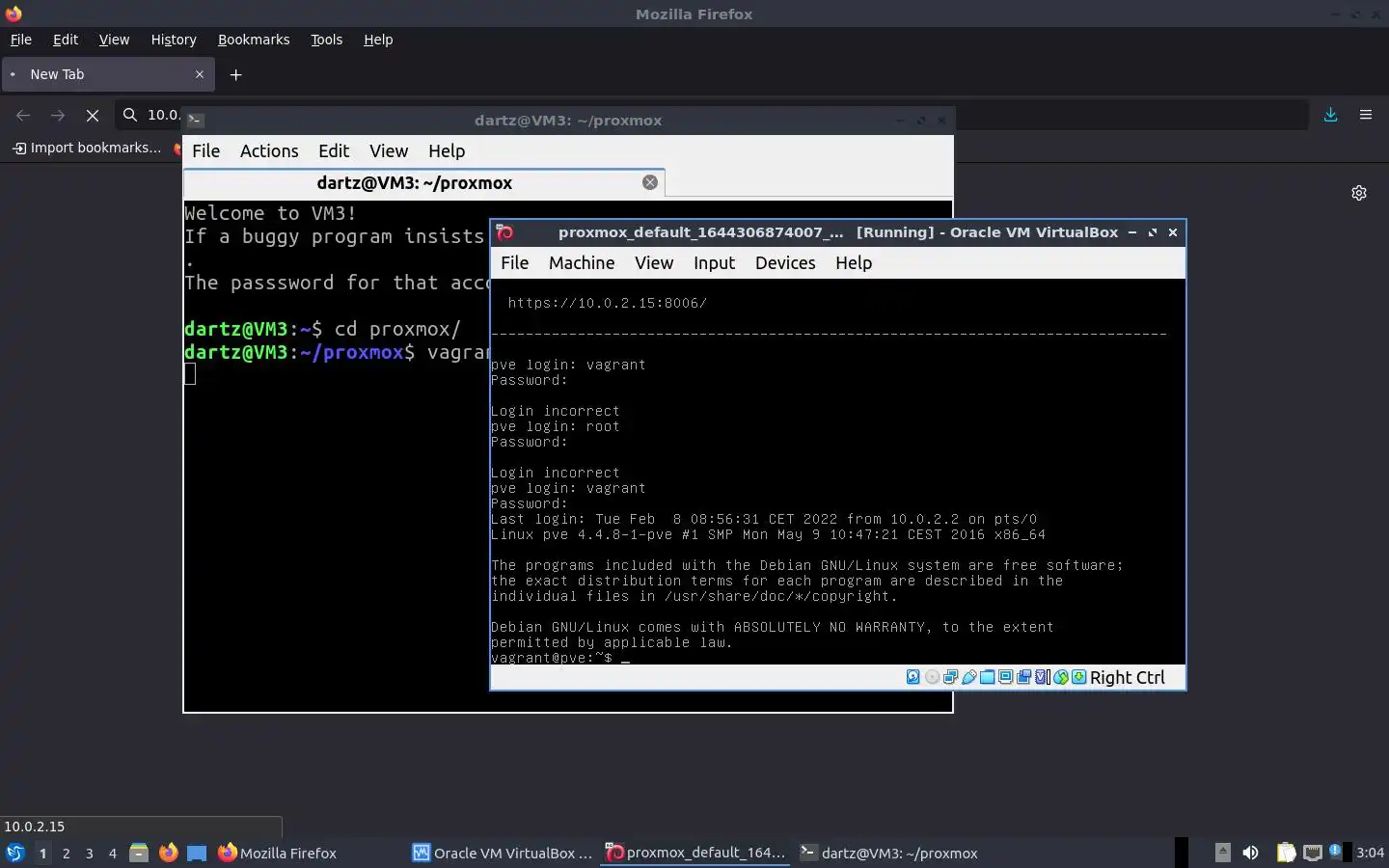Open the Help menu in VirtualBox window

pos(854,262)
